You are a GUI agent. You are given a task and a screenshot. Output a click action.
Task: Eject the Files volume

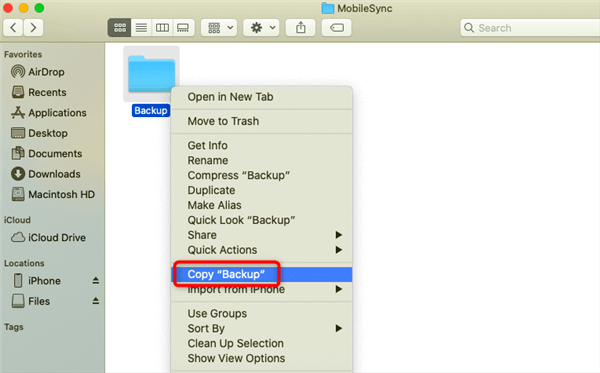[96, 301]
